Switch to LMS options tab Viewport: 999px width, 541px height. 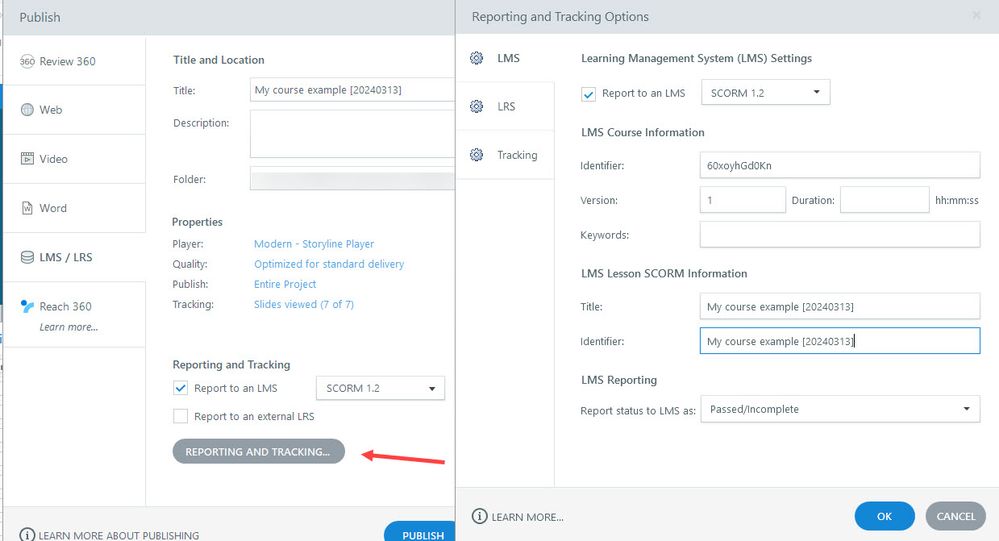tap(505, 58)
